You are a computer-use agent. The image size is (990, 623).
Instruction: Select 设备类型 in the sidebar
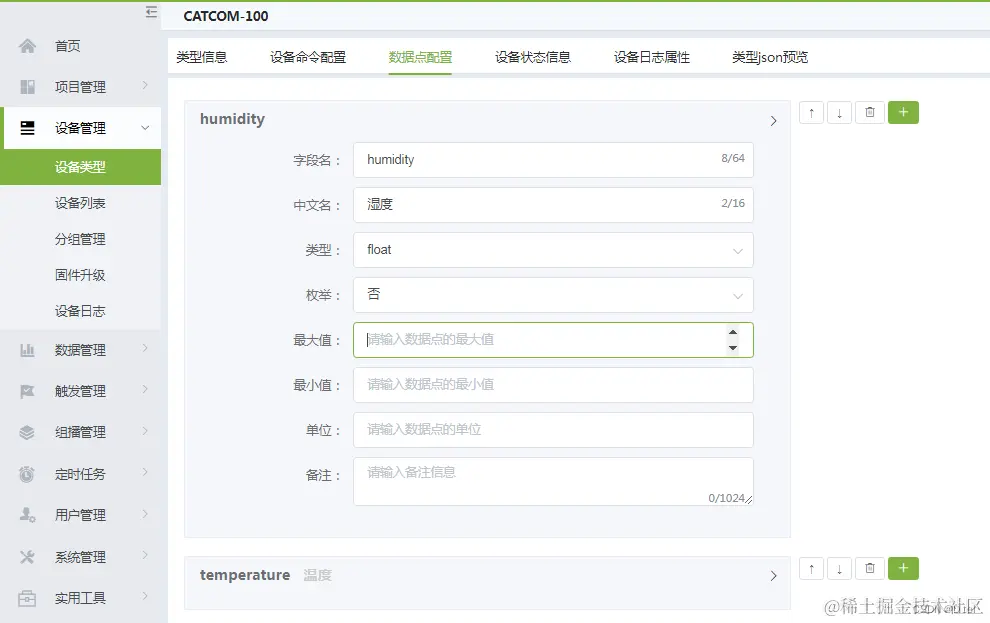coord(80,167)
